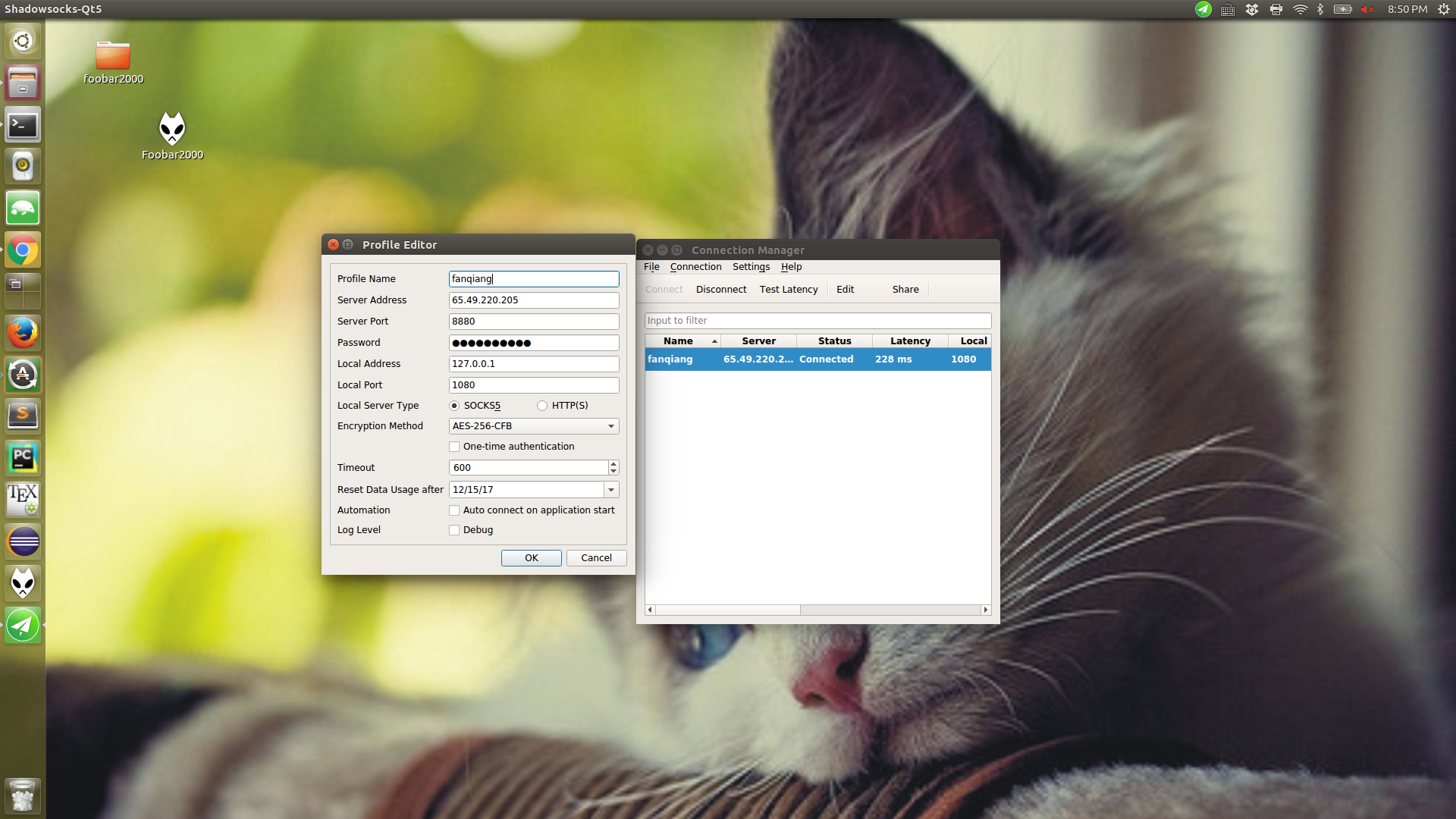The width and height of the screenshot is (1456, 819).
Task: Click Share toolbar button
Action: 905,290
